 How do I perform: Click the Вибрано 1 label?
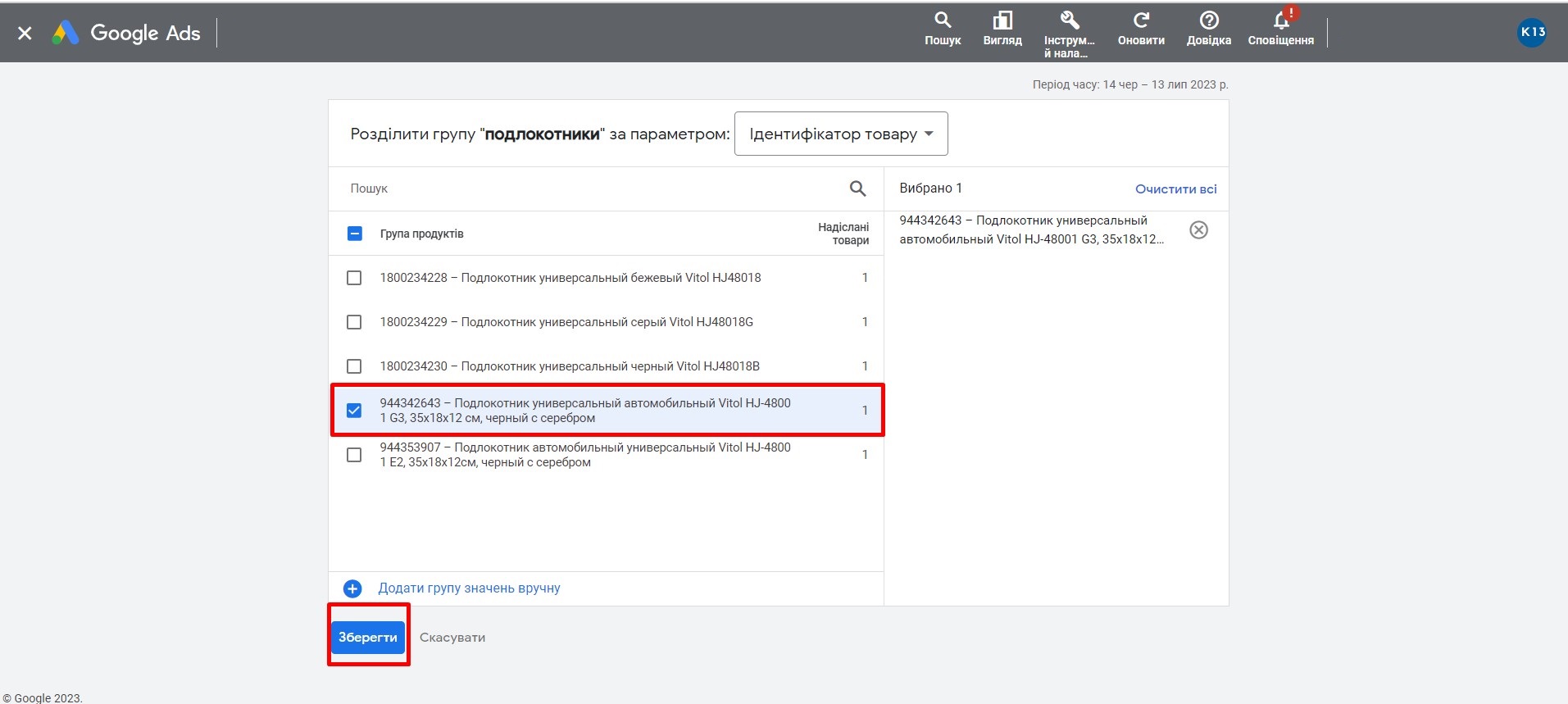[930, 188]
